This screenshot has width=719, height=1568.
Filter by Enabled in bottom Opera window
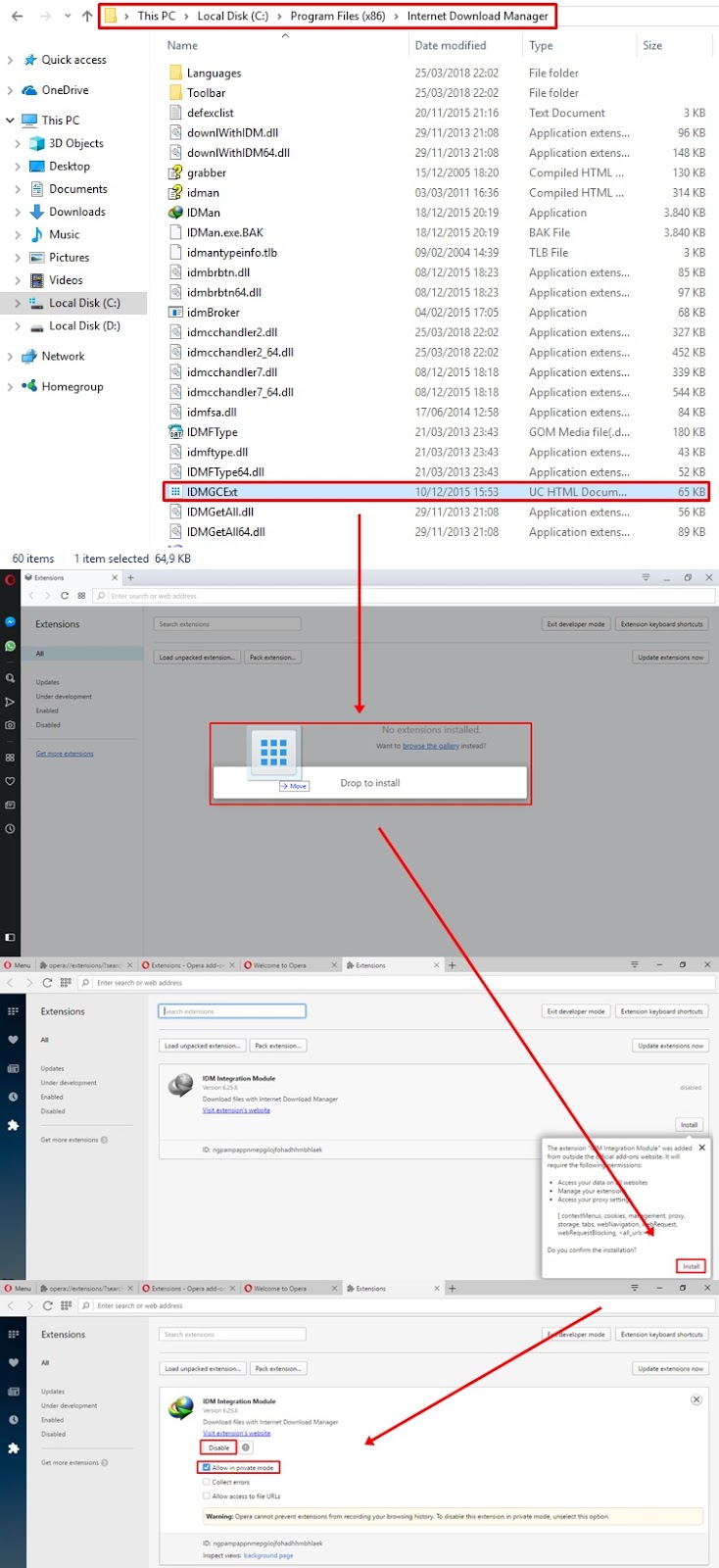tap(52, 1420)
